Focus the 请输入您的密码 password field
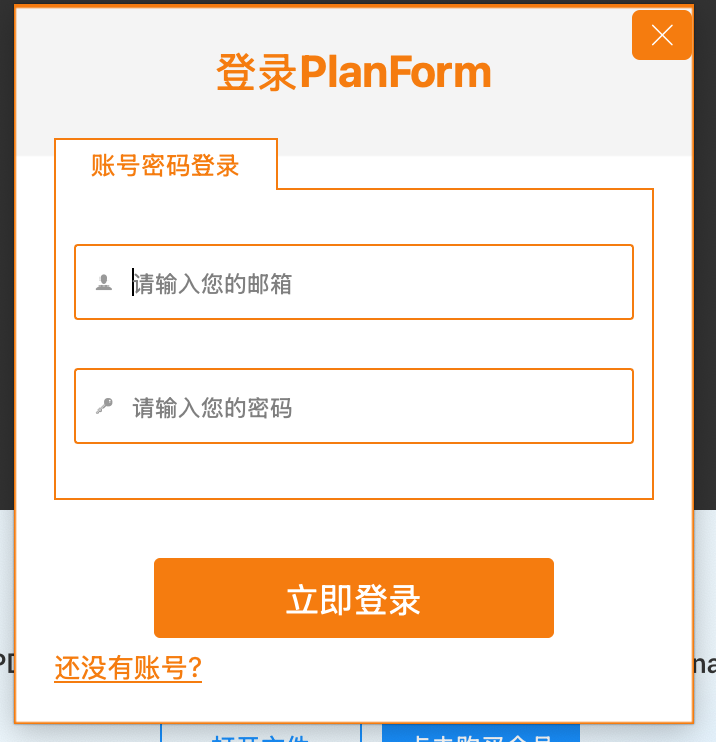 click(354, 406)
